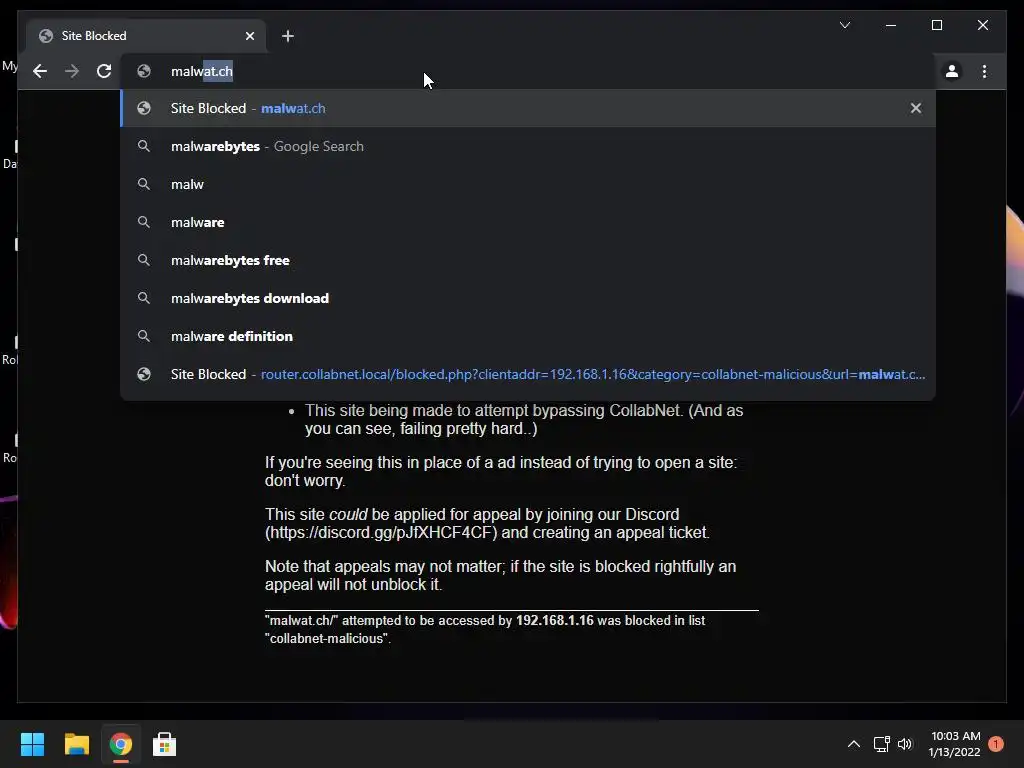1024x768 pixels.
Task: Reload the page with the refresh icon
Action: (x=104, y=71)
